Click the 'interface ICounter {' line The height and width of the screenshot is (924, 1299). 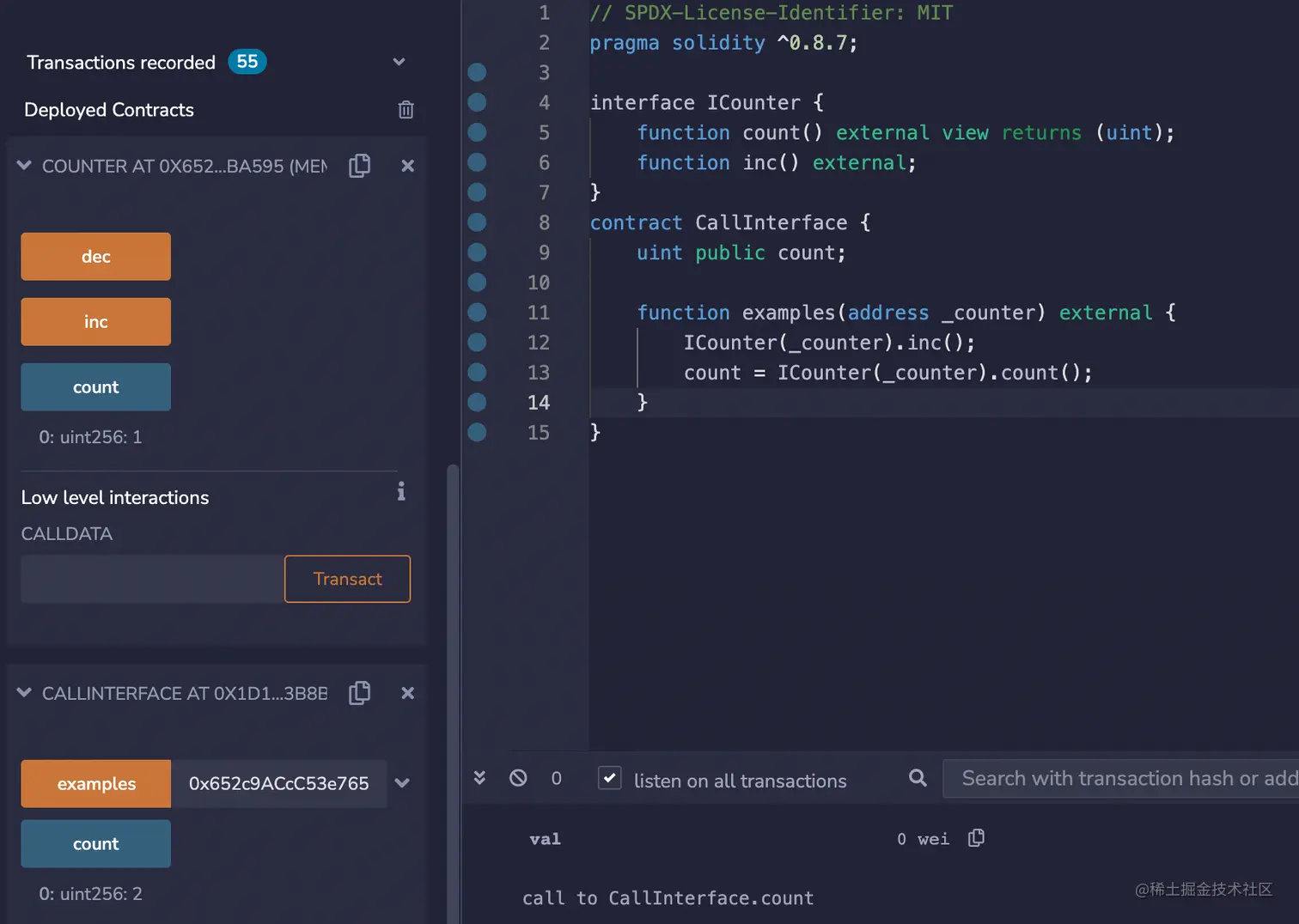707,103
